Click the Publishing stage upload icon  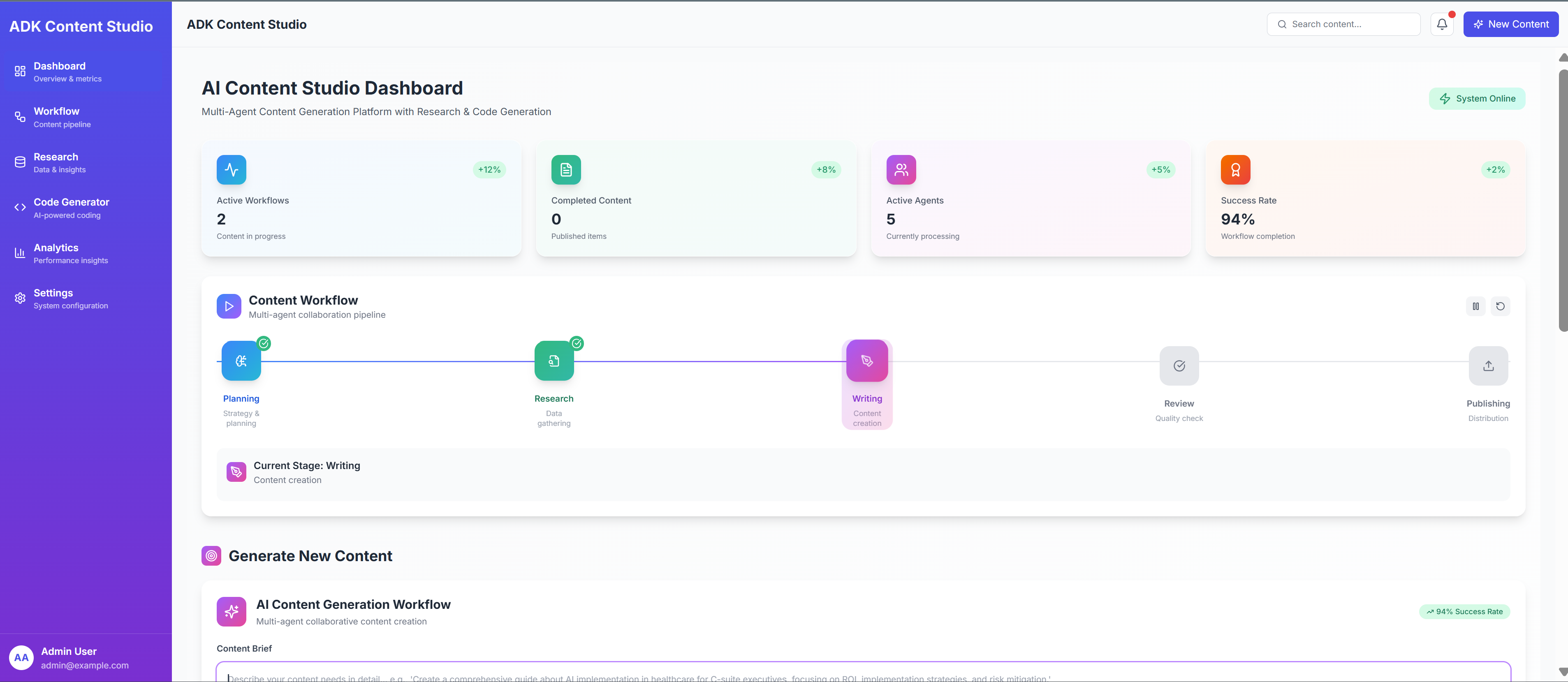(1488, 365)
